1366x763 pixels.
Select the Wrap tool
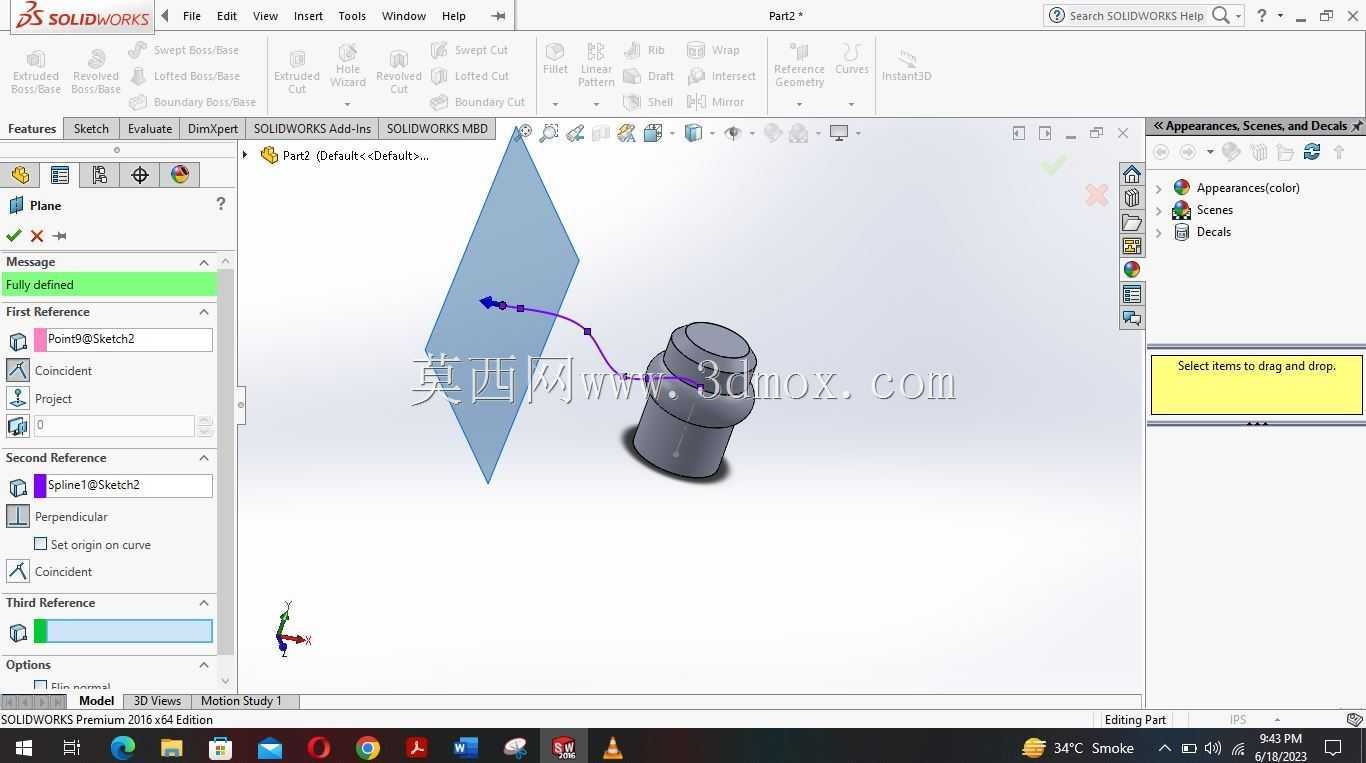pyautogui.click(x=714, y=50)
